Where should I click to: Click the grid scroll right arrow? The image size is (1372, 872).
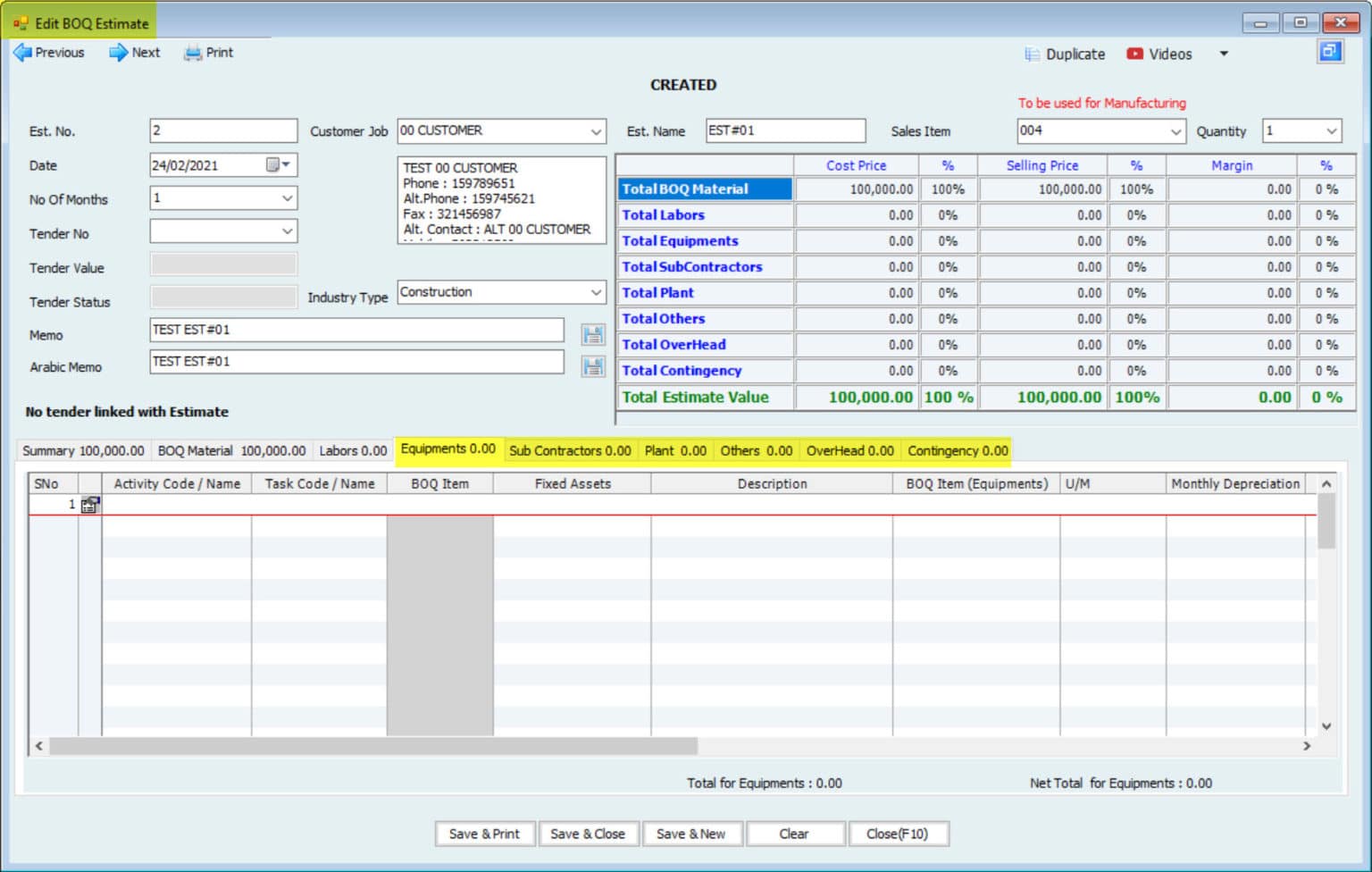tap(1307, 745)
